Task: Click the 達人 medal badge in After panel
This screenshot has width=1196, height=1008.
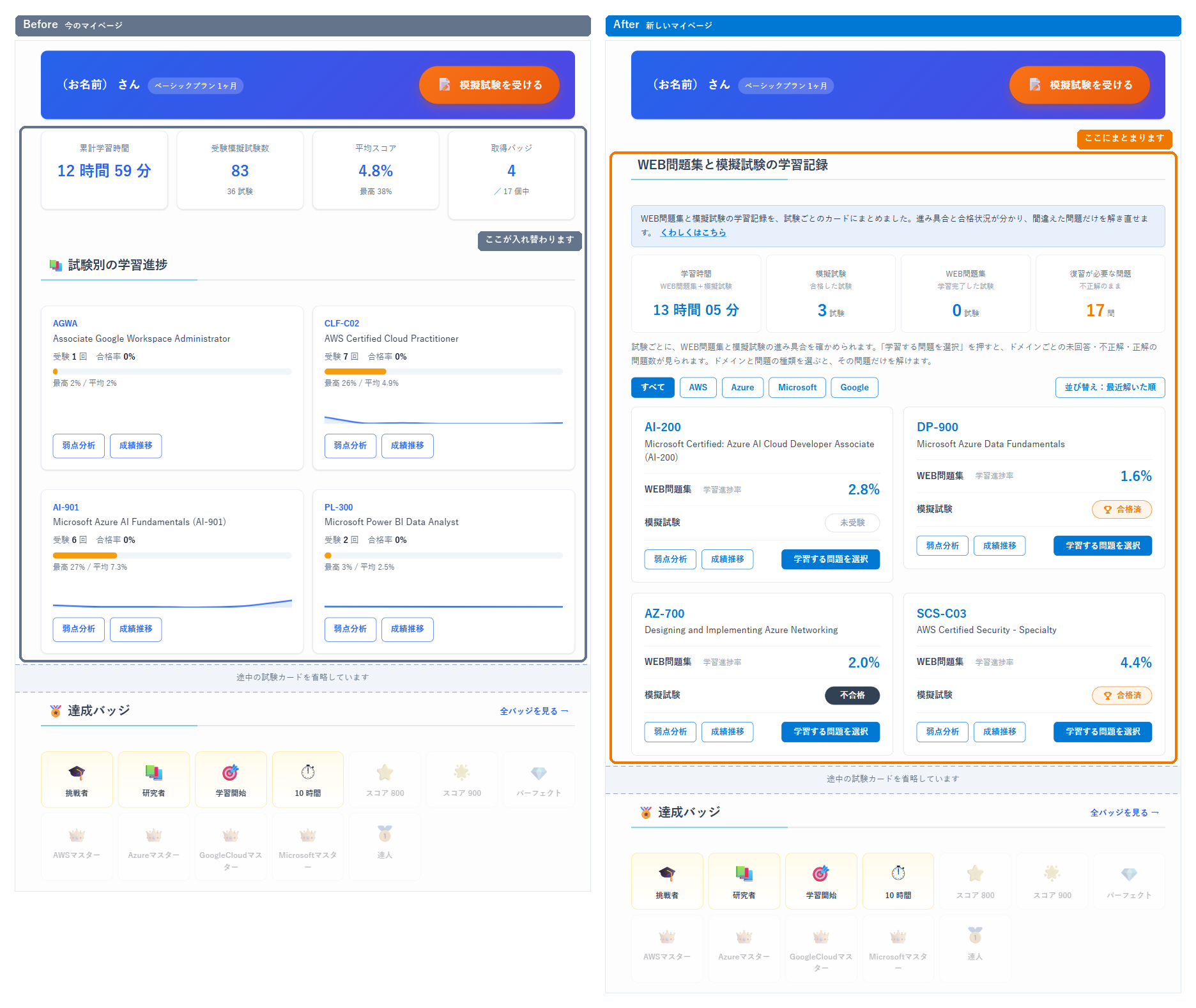Action: pyautogui.click(x=975, y=948)
